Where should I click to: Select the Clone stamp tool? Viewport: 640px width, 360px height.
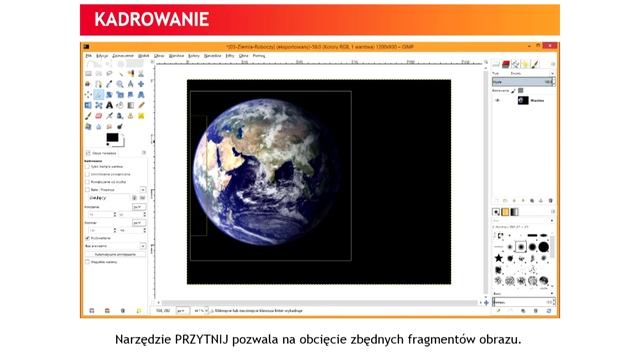click(131, 116)
